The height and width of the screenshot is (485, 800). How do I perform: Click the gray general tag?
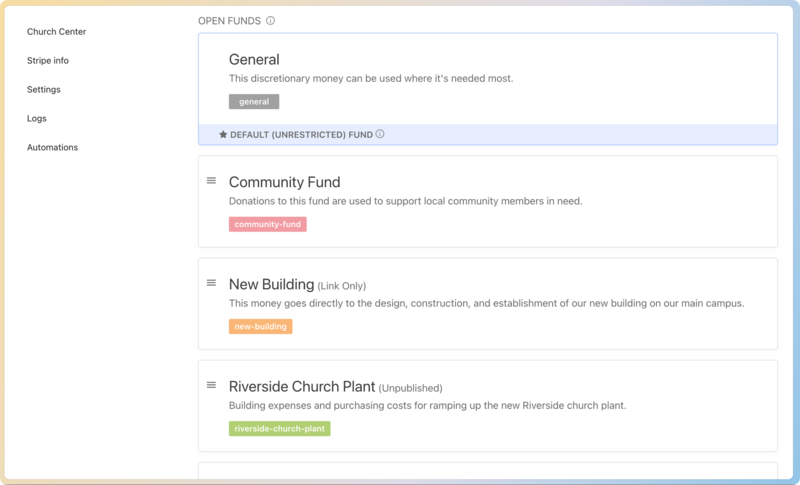pyautogui.click(x=254, y=102)
